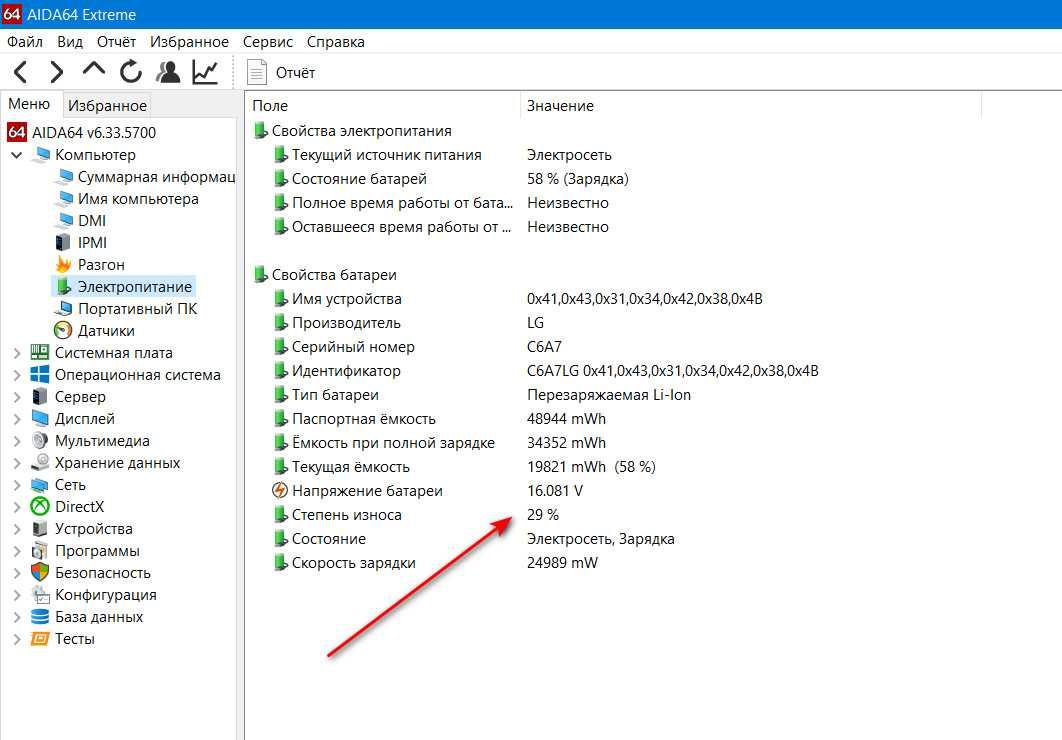1062x740 pixels.
Task: Click the Тесты benchmark icon
Action: point(40,638)
